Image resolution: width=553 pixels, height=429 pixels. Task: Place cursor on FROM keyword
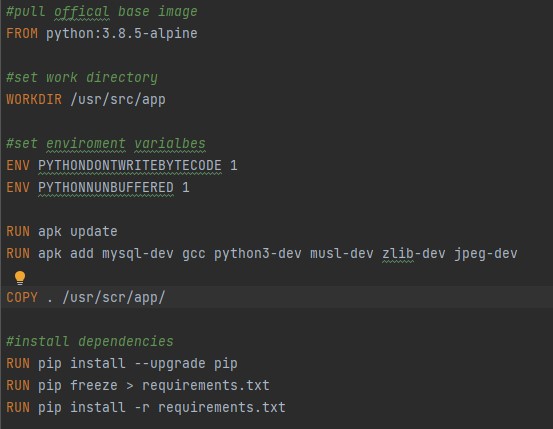click(22, 34)
